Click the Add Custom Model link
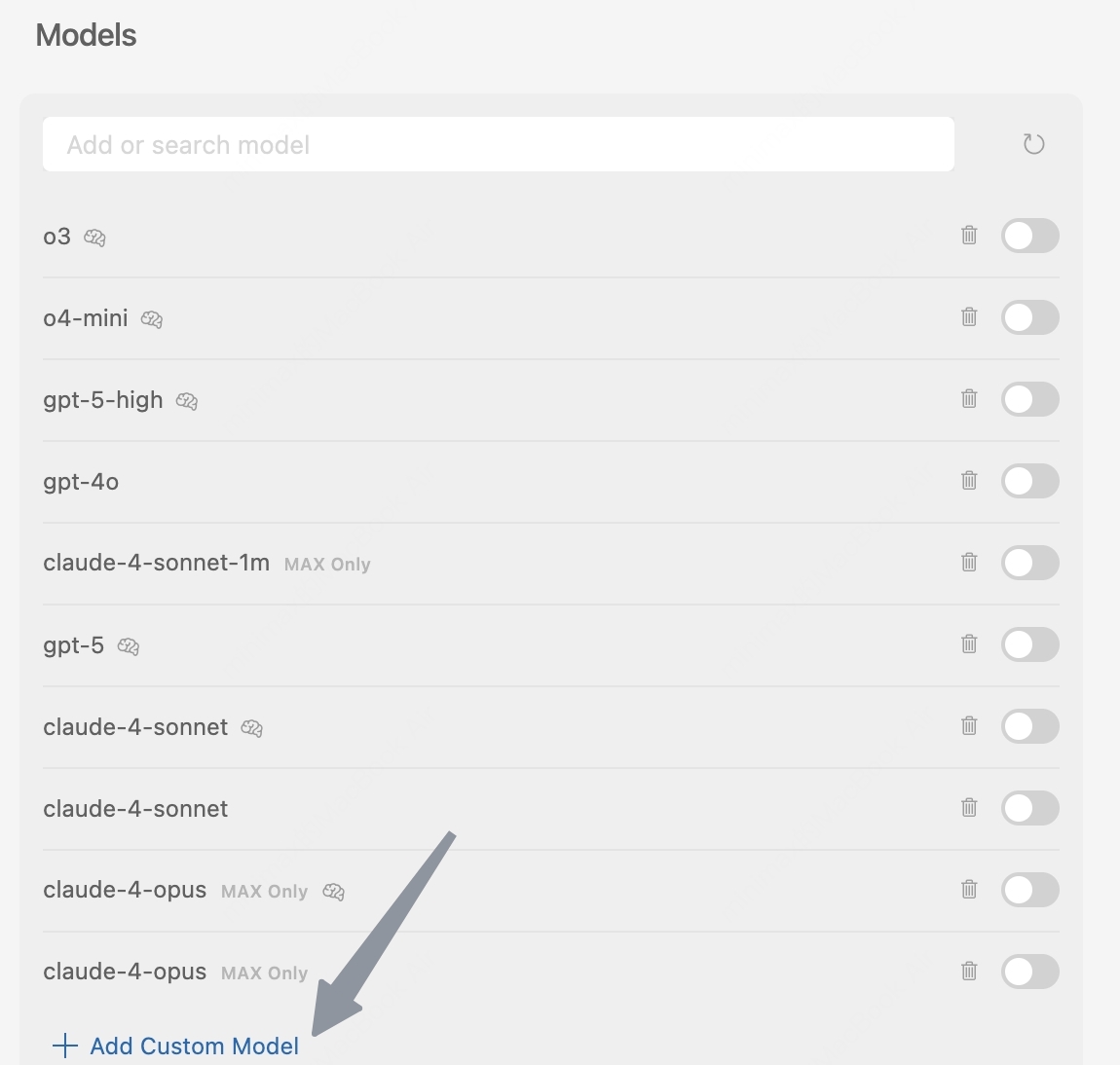 click(194, 1047)
